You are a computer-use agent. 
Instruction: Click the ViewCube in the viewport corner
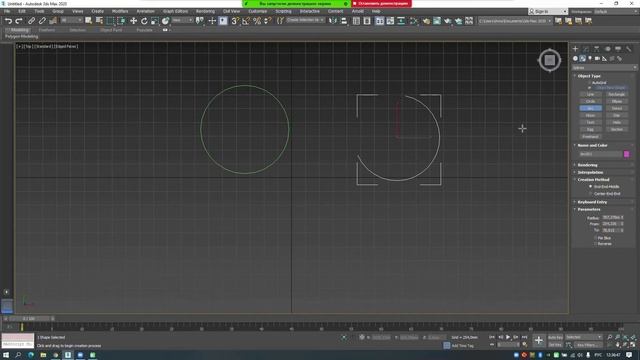549,60
